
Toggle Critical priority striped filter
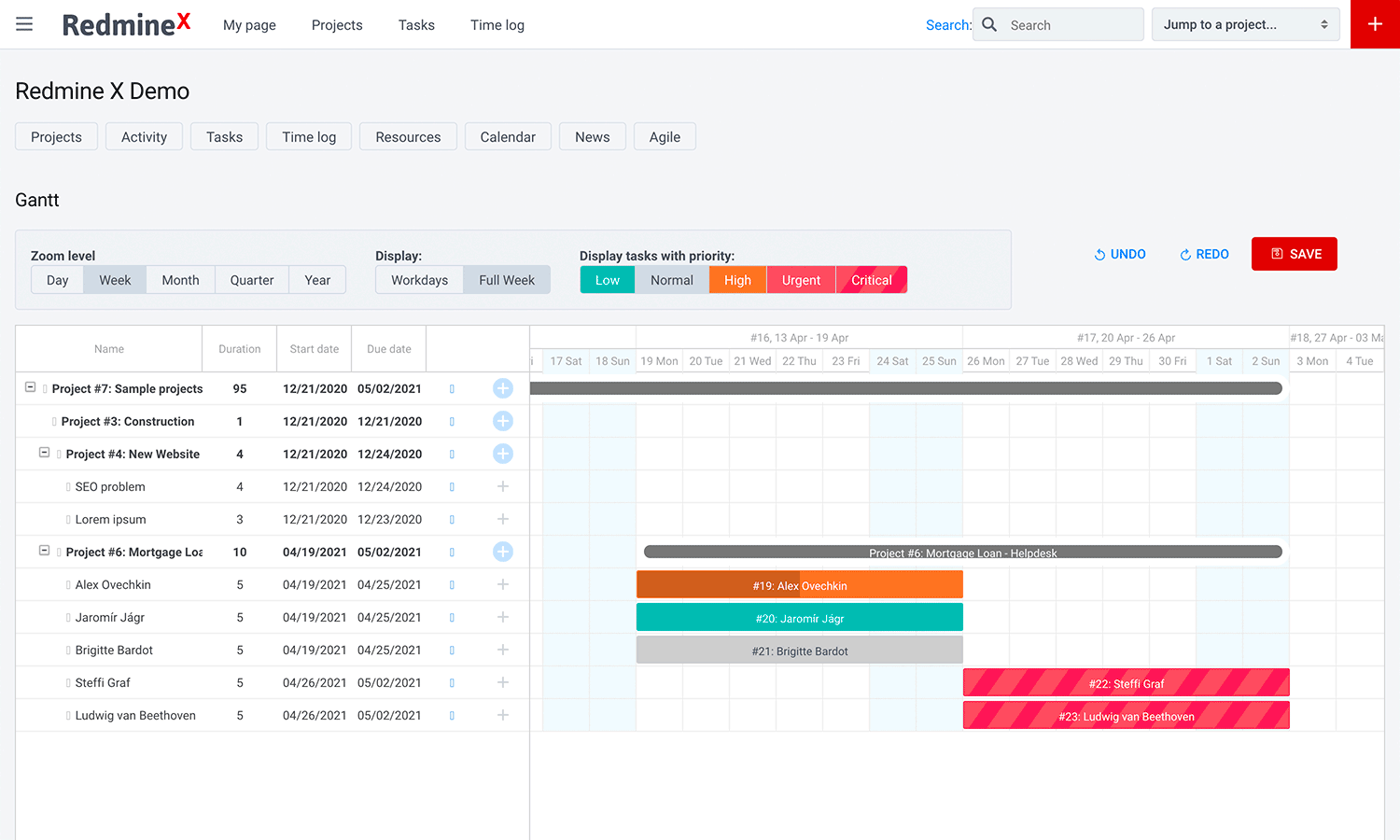[x=872, y=280]
